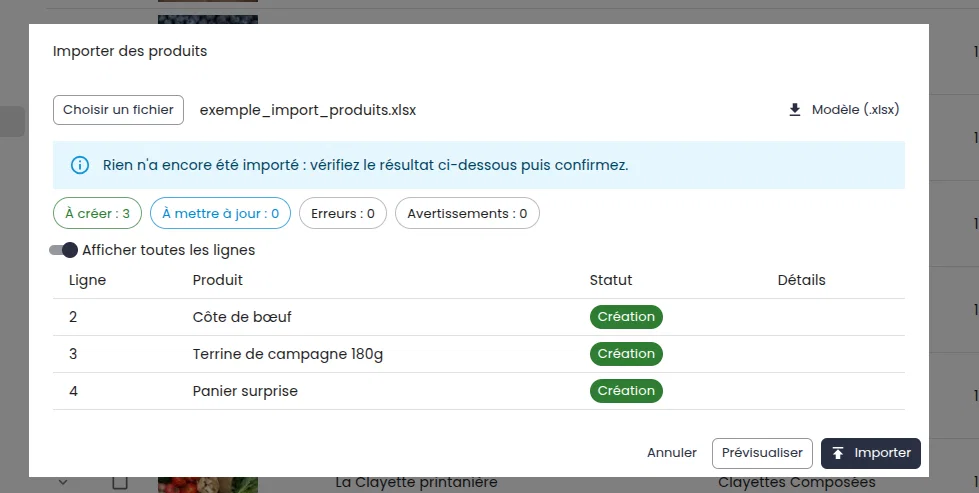The image size is (979, 493).
Task: Expand the La Clayette printanière row chevron
Action: 62,482
